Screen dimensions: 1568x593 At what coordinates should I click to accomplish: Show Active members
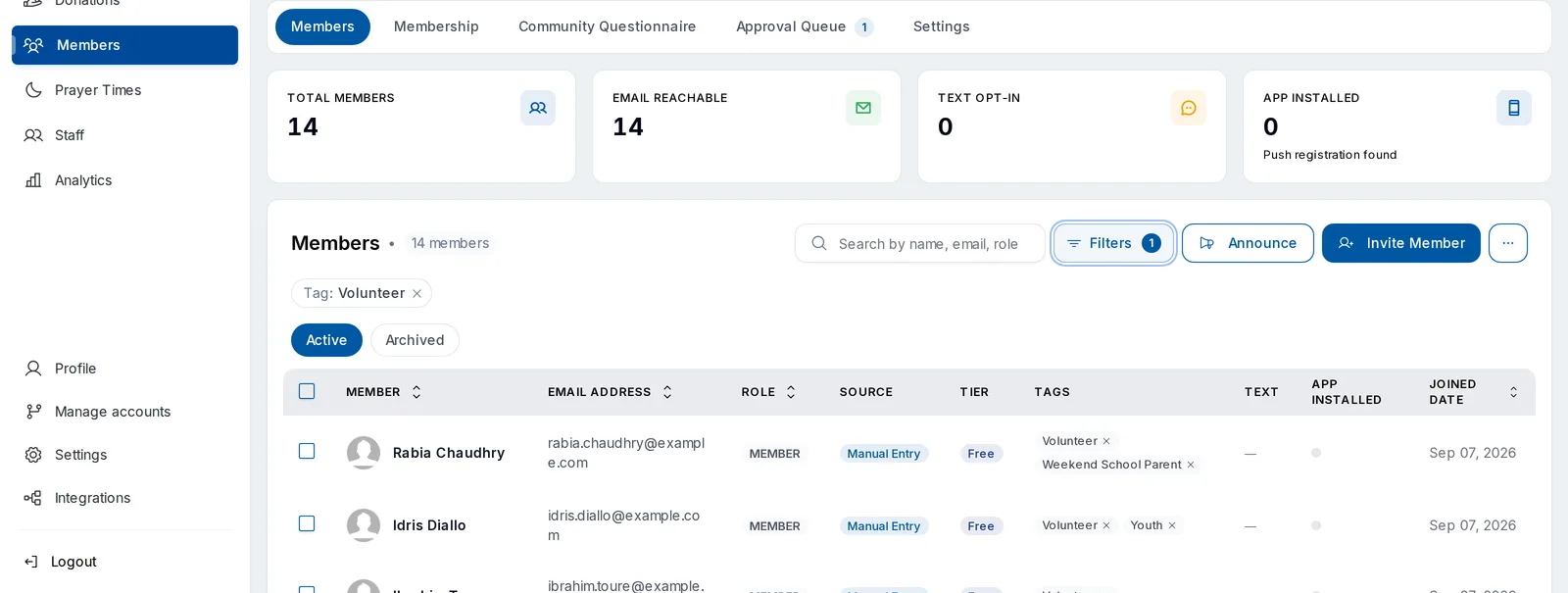click(x=326, y=340)
